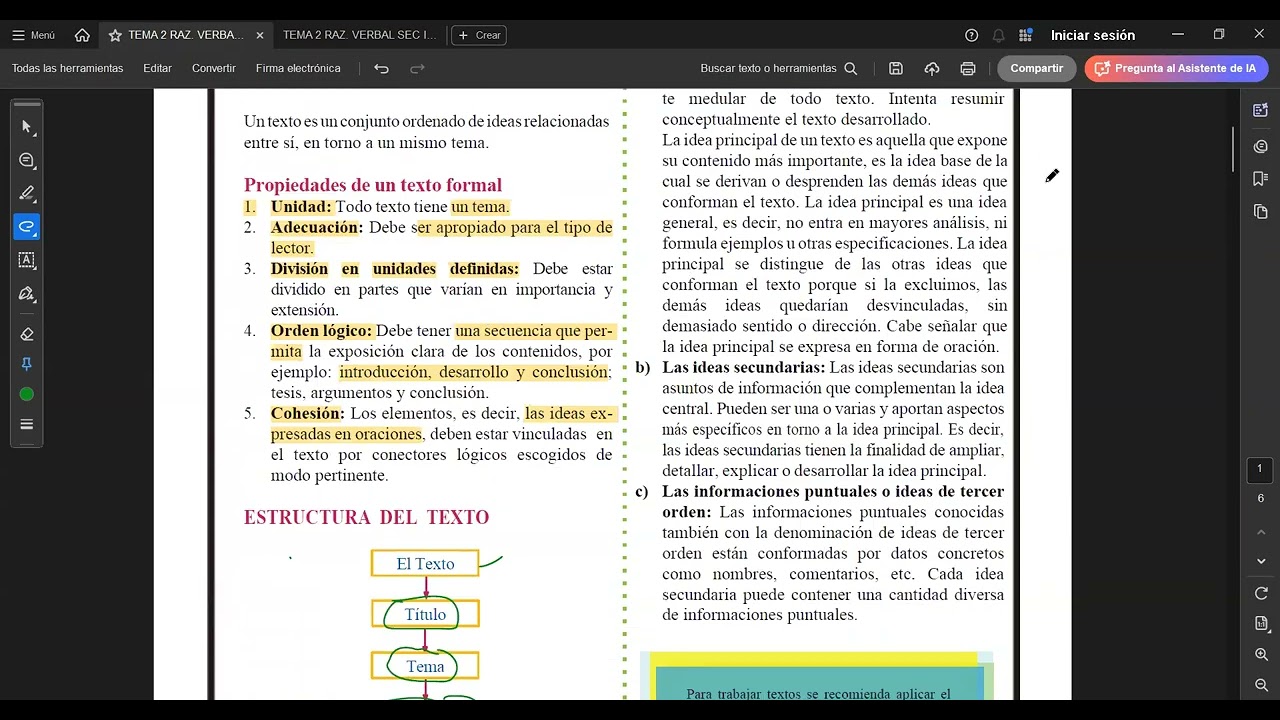
Task: Open the green drawing color swatch
Action: [x=27, y=394]
